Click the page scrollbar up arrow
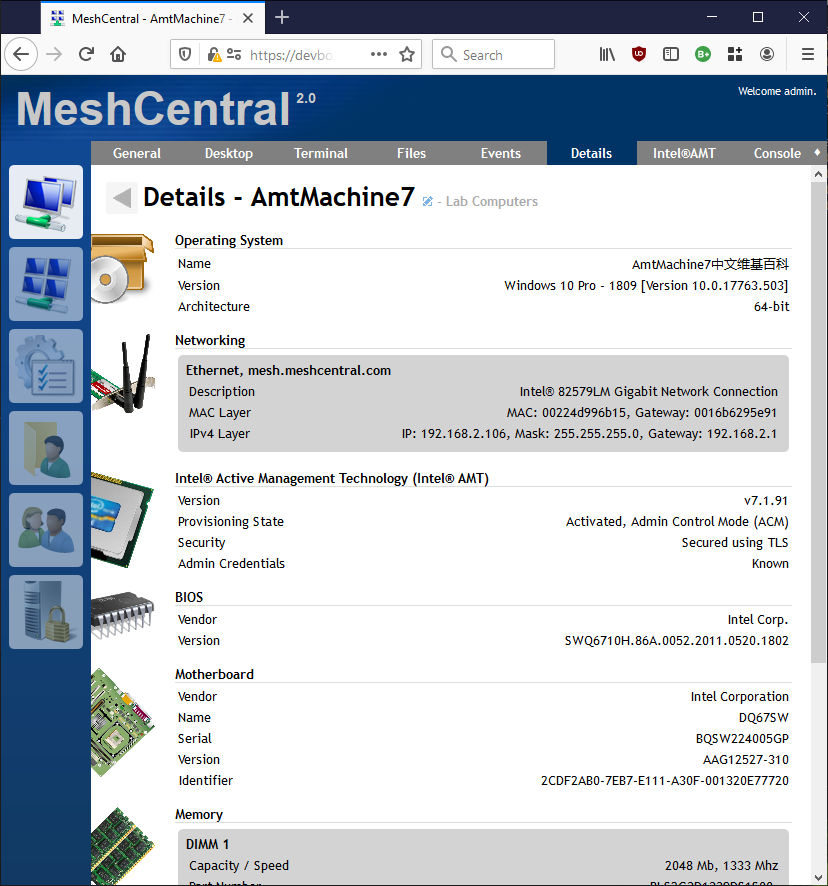Screen dimensions: 828x886 pyautogui.click(x=818, y=175)
